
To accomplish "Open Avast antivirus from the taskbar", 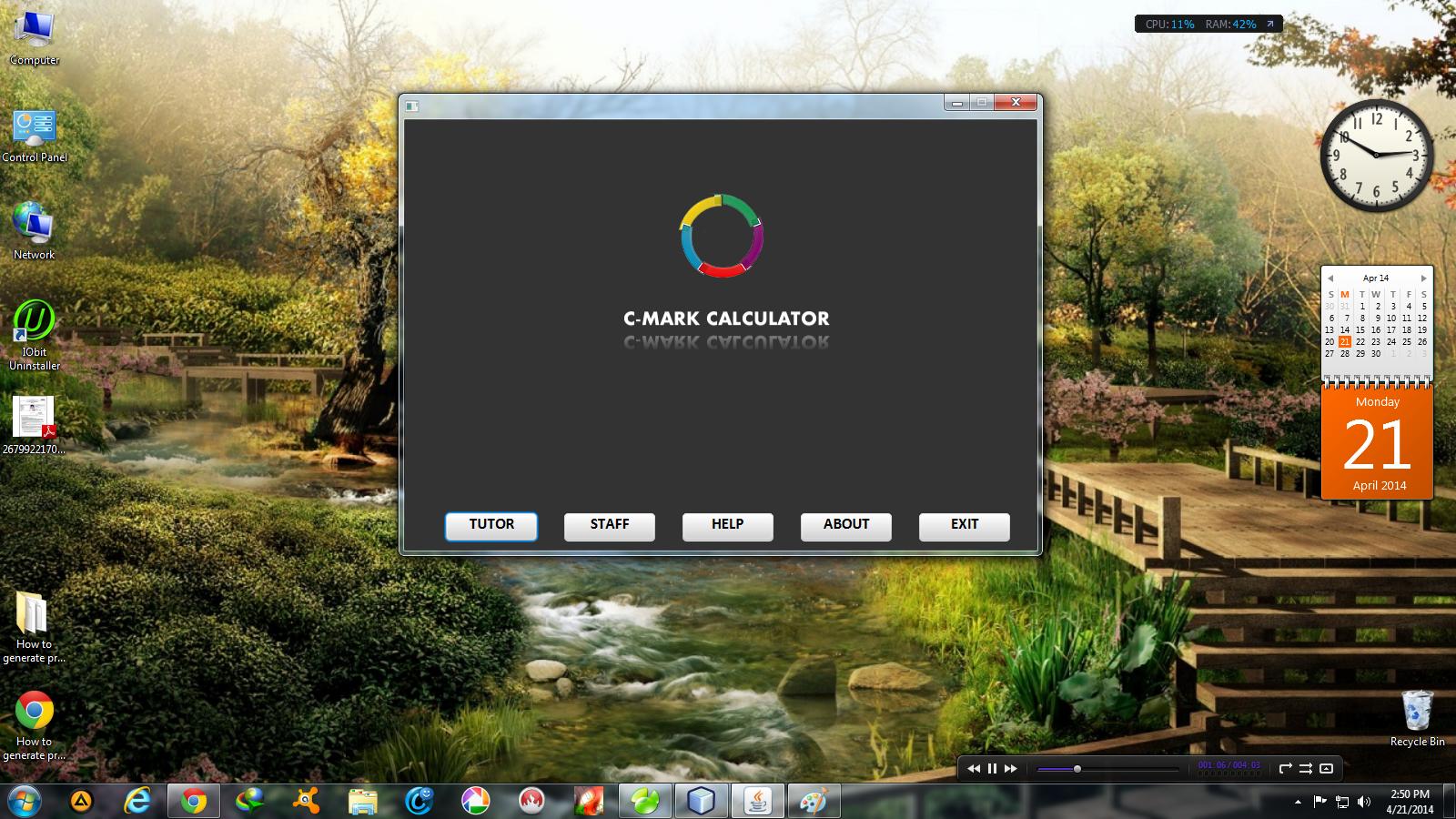I will [308, 802].
